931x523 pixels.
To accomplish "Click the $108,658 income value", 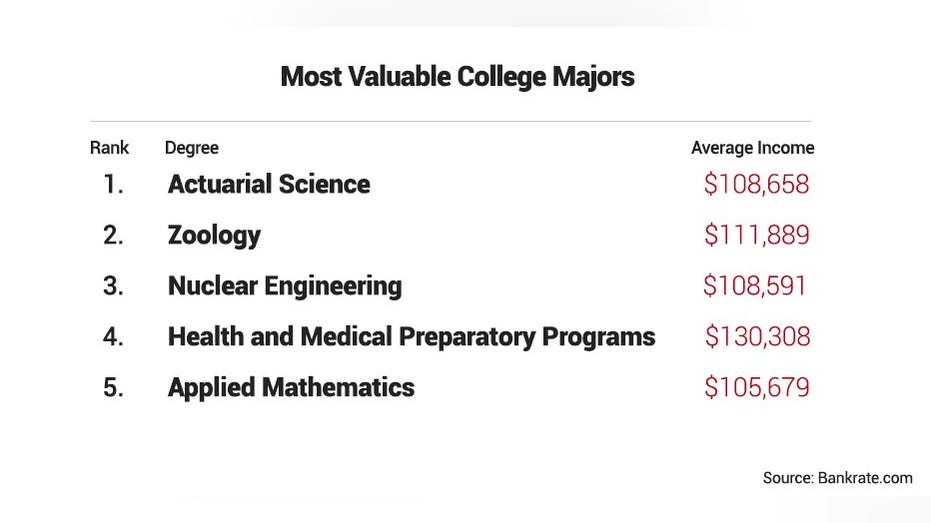I will pos(756,184).
